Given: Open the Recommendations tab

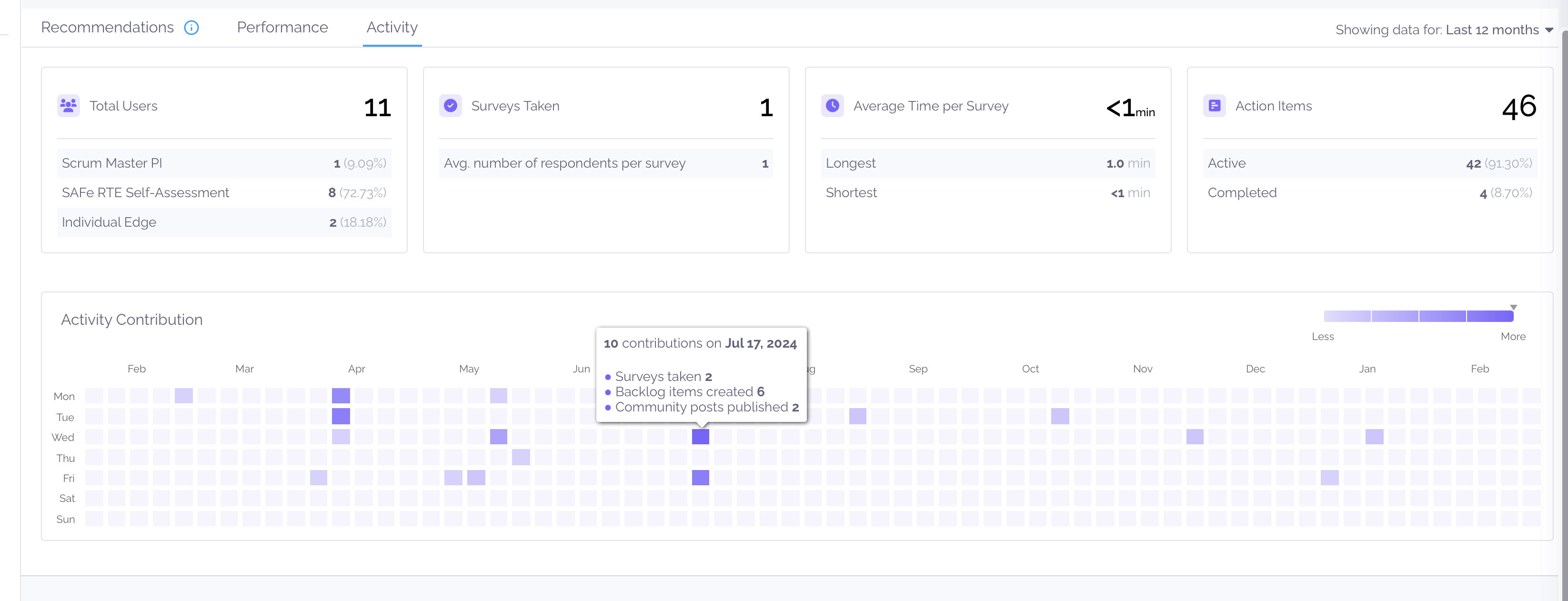Looking at the screenshot, I should [107, 28].
